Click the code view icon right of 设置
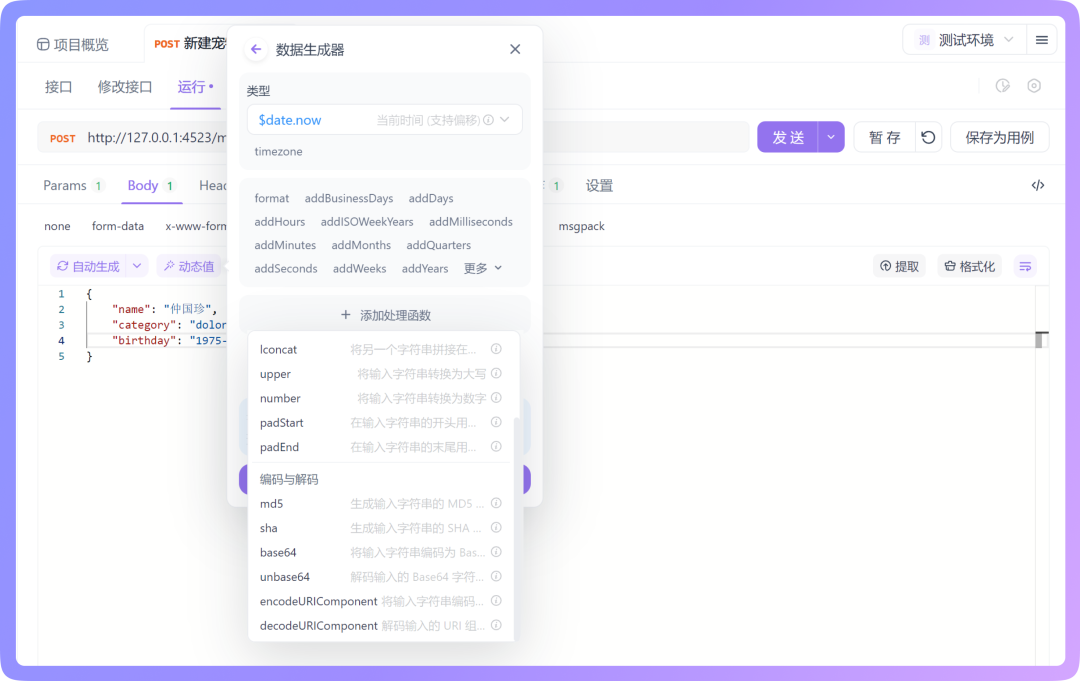Image resolution: width=1080 pixels, height=681 pixels. click(x=1038, y=184)
